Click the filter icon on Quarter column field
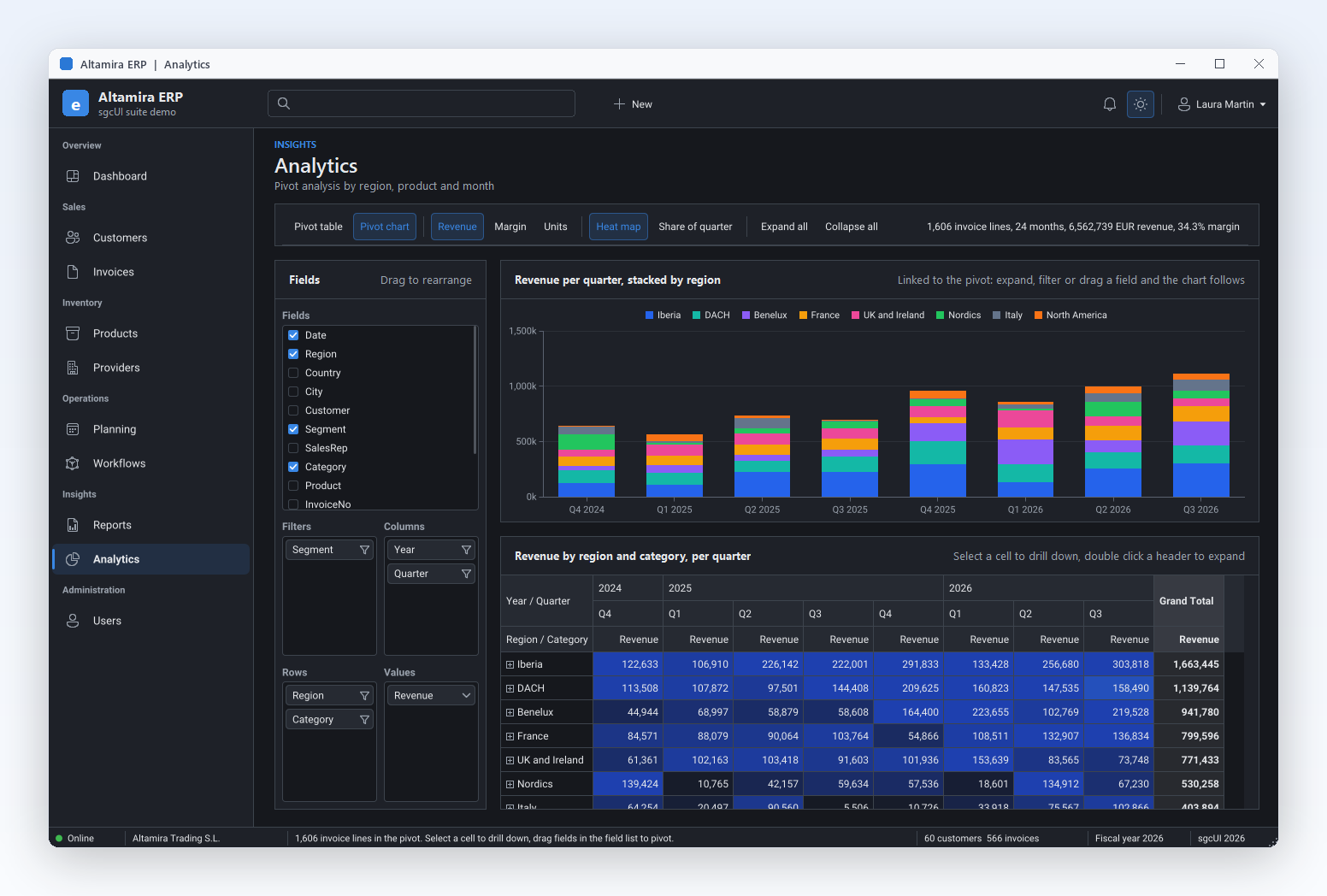Image resolution: width=1327 pixels, height=896 pixels. (x=467, y=574)
